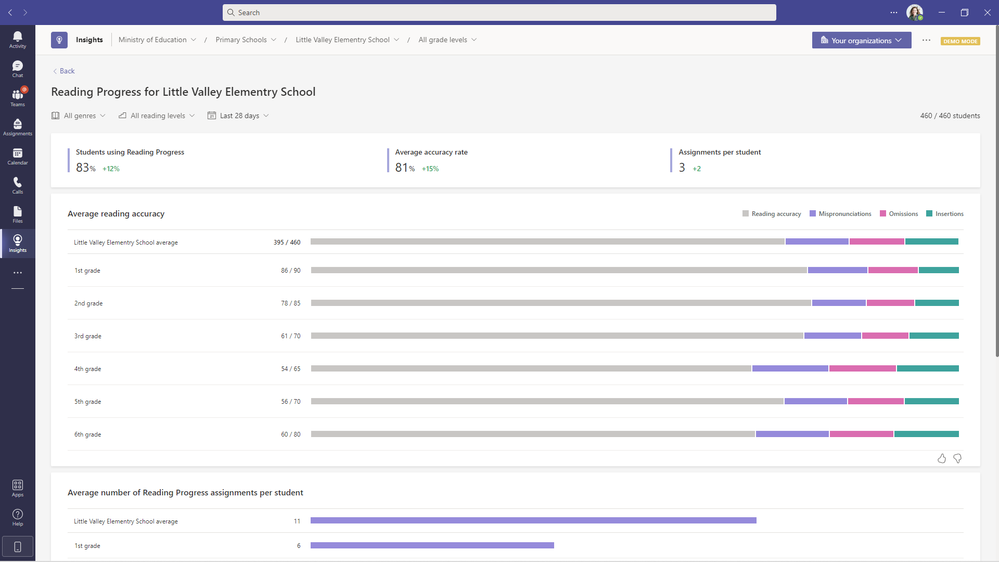999x562 pixels.
Task: Go forward with the title bar forward arrow
Action: 25,12
